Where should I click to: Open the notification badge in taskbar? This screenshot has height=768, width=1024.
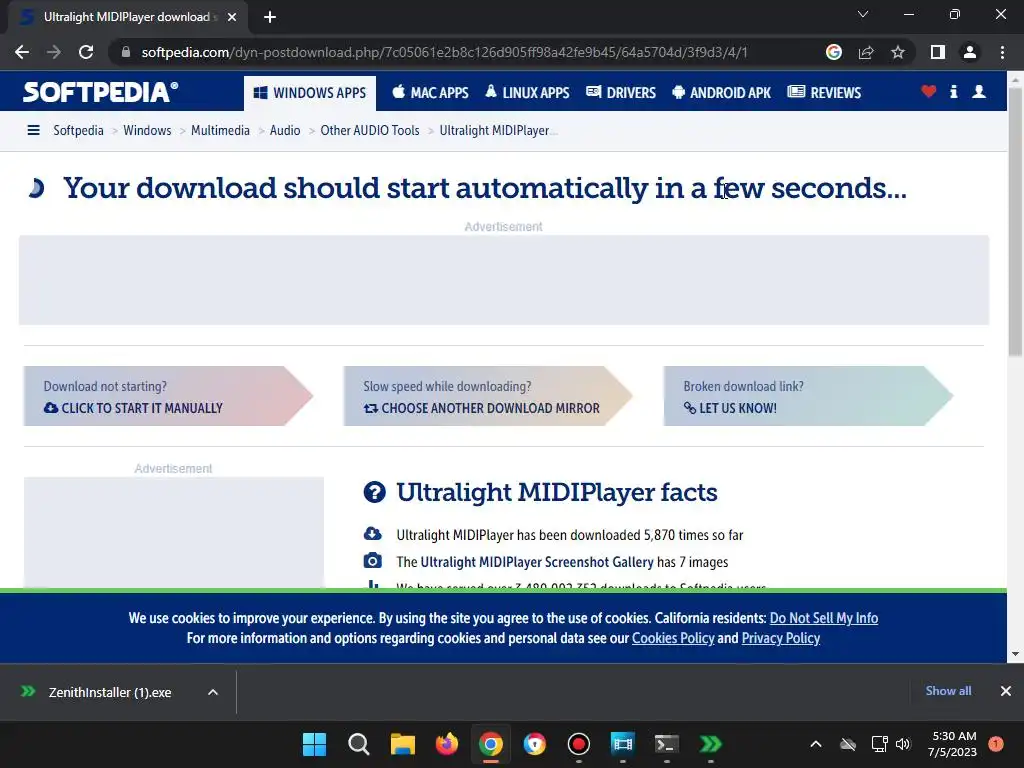coord(996,744)
